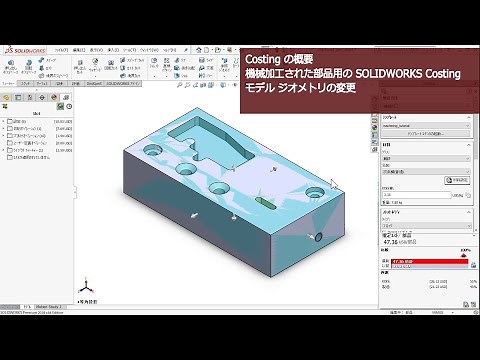480x360 pixels.
Task: Select the Lofted Boss (ロフト) tool
Action: 45,68
